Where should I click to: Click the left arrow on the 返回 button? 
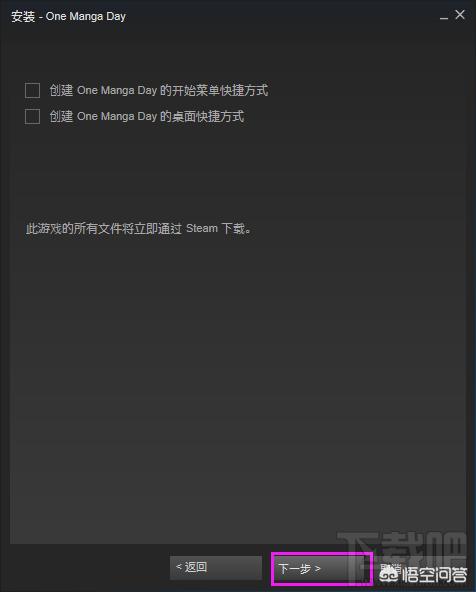click(179, 567)
